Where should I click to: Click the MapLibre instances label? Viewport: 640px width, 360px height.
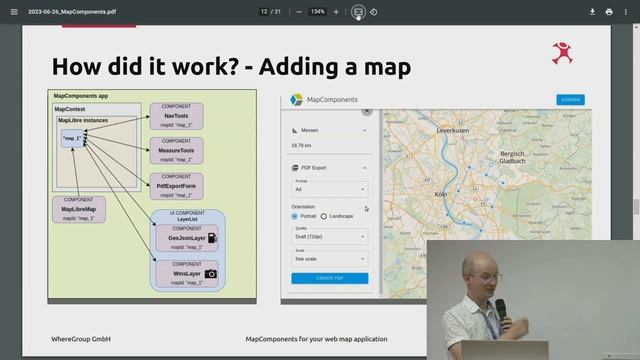tap(83, 120)
